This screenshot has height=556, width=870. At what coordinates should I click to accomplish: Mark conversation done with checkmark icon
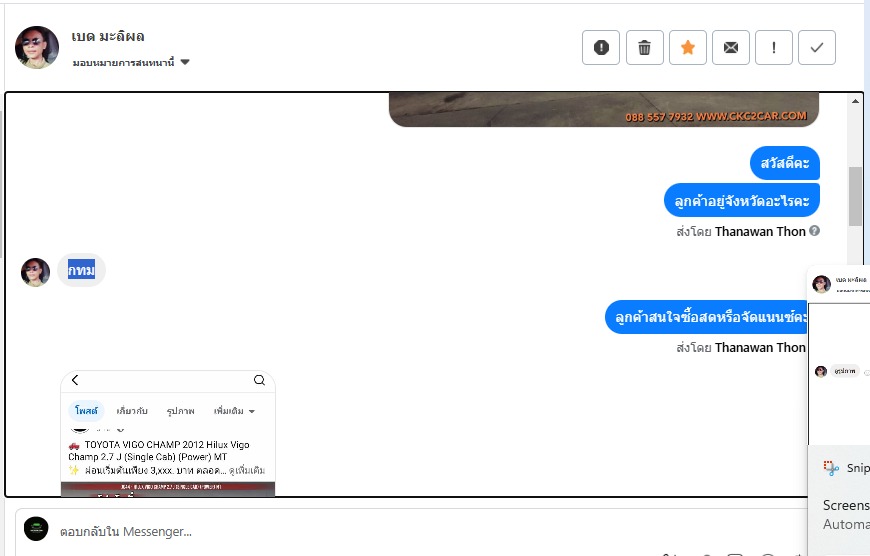click(x=817, y=48)
